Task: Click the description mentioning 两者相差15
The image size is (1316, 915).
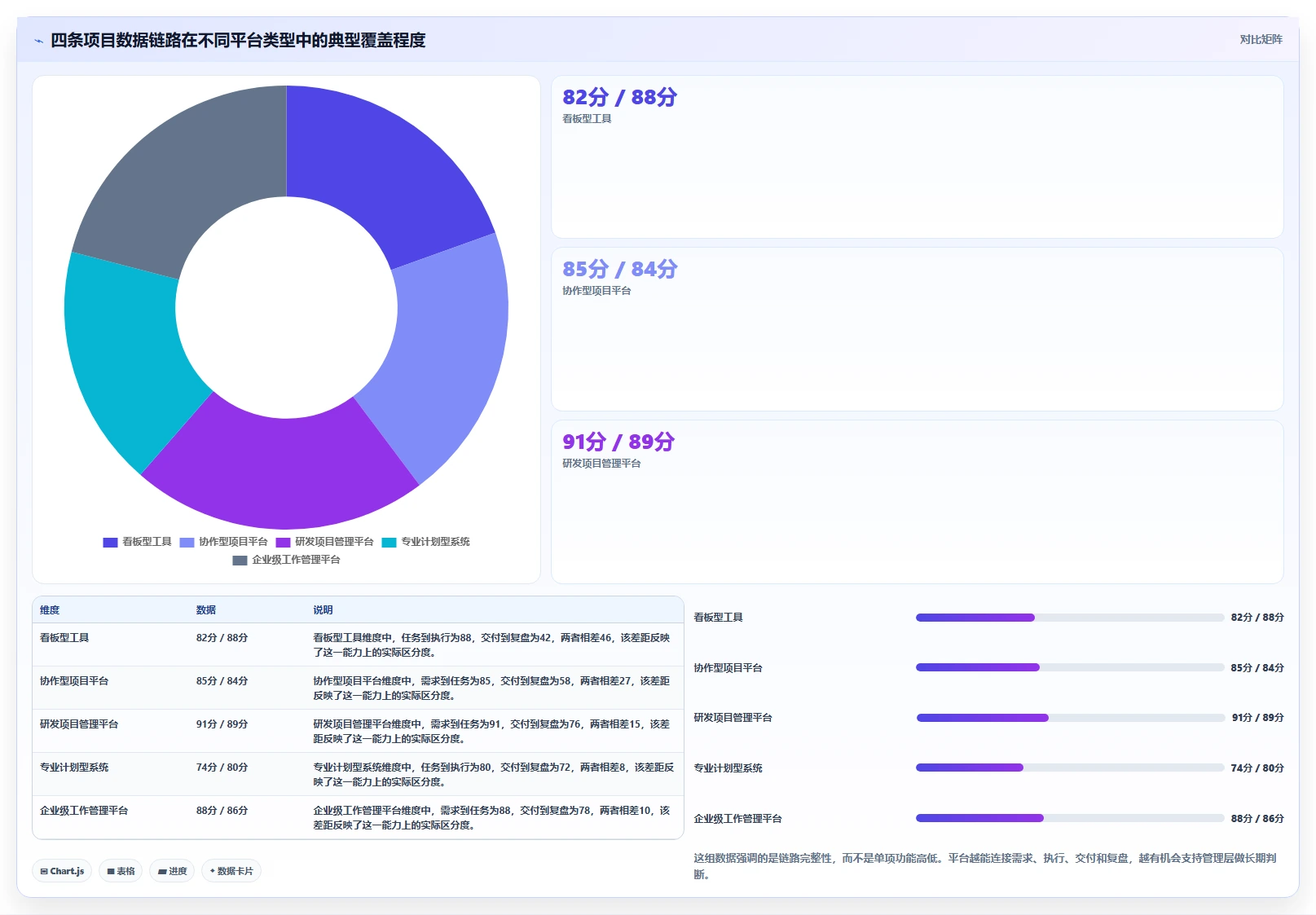Action: [x=492, y=732]
